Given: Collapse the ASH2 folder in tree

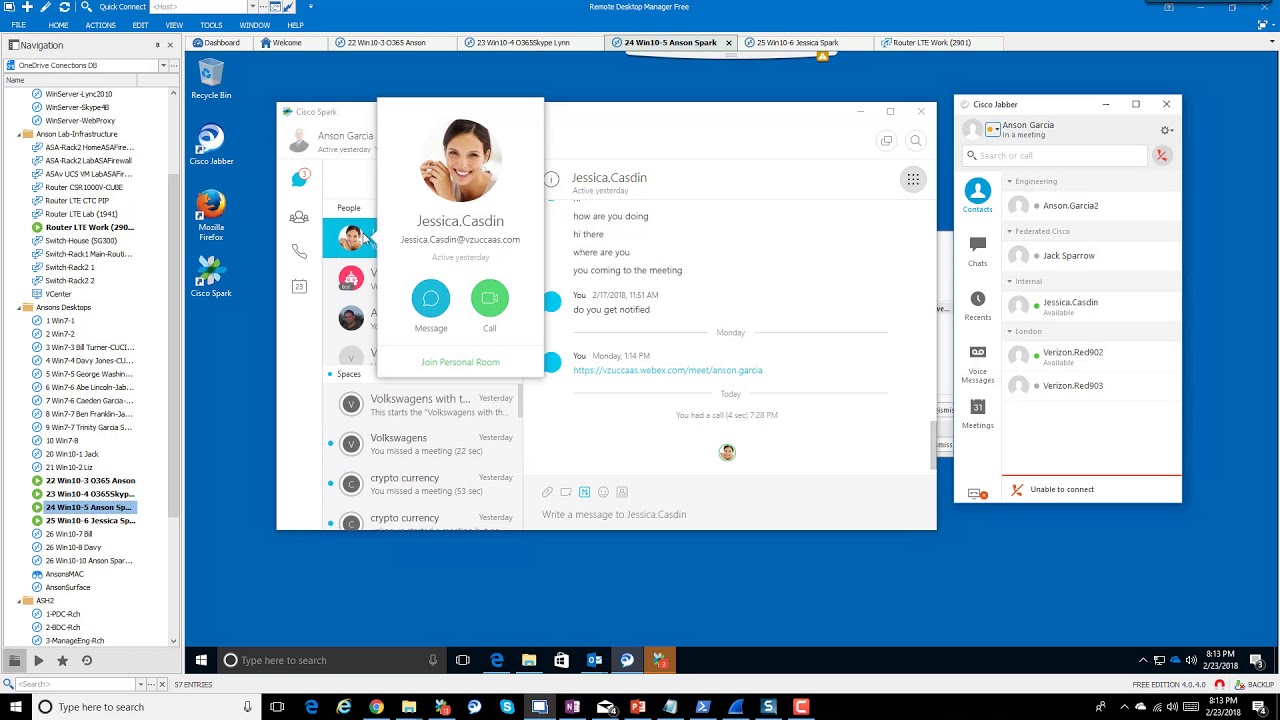Looking at the screenshot, I should [19, 601].
